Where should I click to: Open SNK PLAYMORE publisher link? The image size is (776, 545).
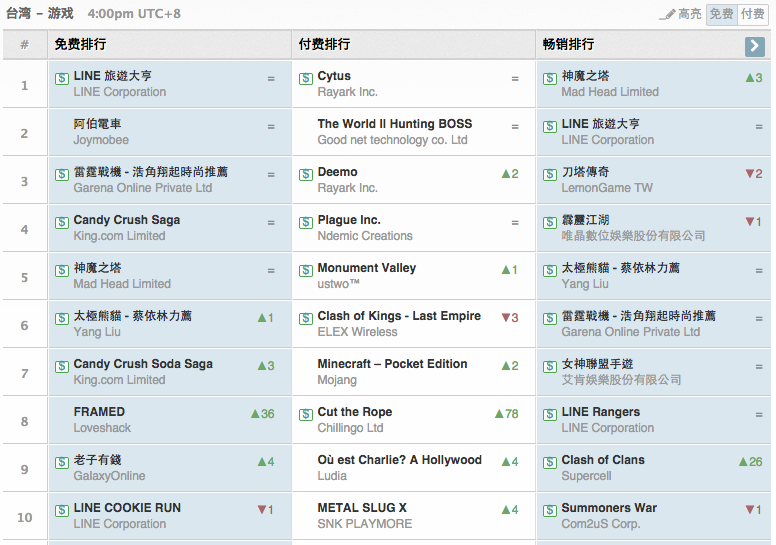[x=365, y=524]
